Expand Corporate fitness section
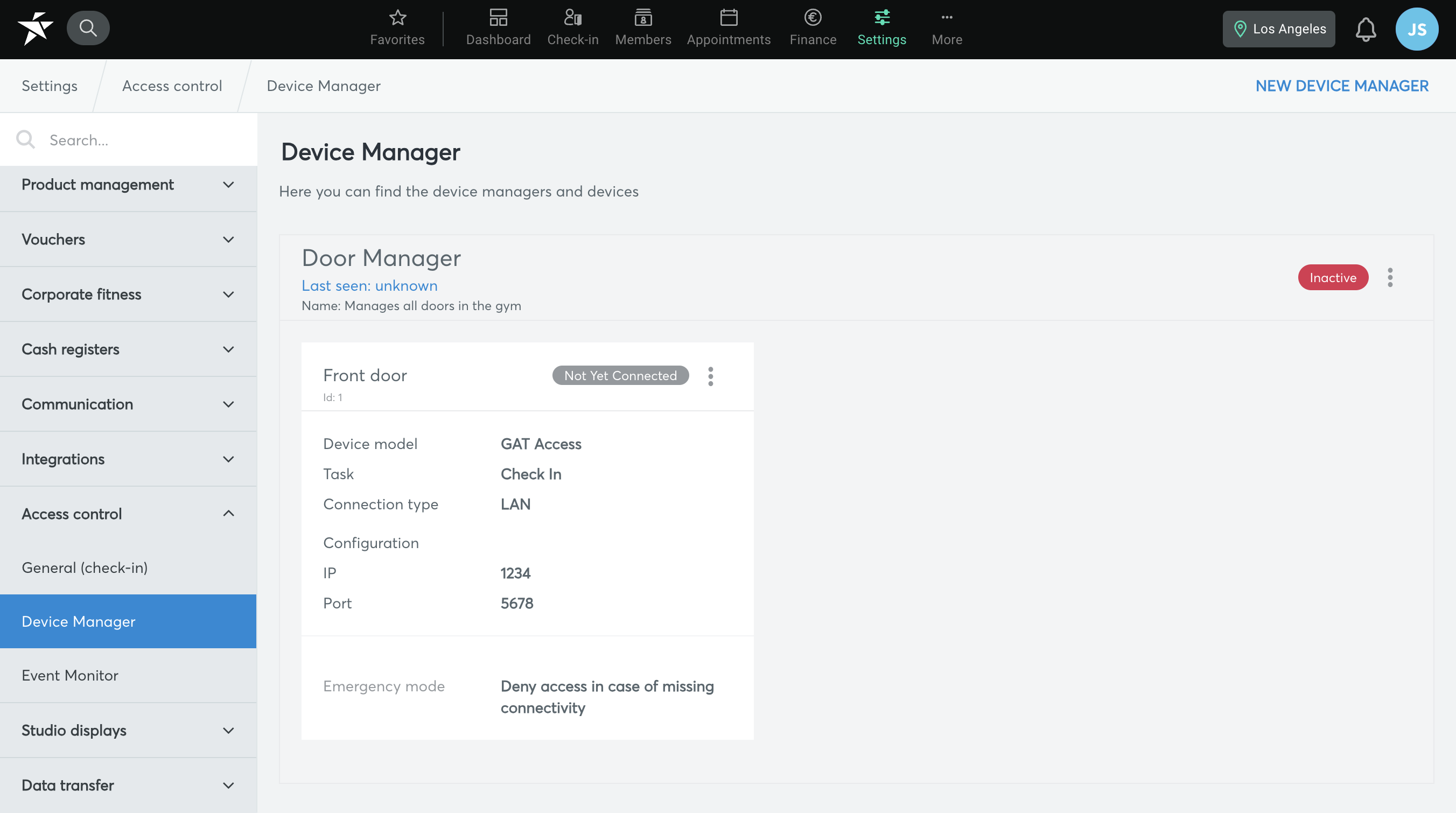The height and width of the screenshot is (813, 1456). coord(128,295)
